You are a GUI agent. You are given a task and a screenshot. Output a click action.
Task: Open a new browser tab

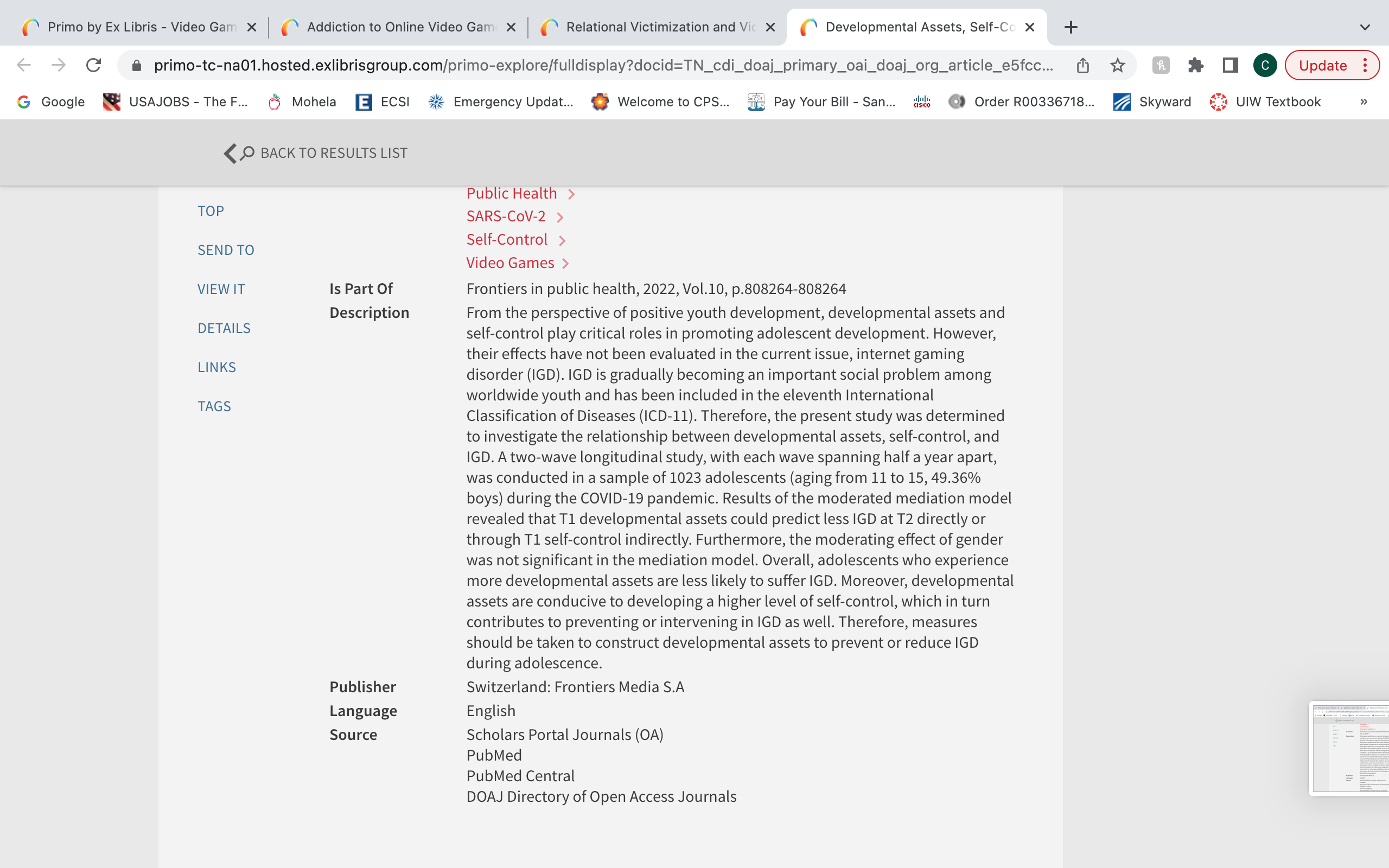(1071, 27)
